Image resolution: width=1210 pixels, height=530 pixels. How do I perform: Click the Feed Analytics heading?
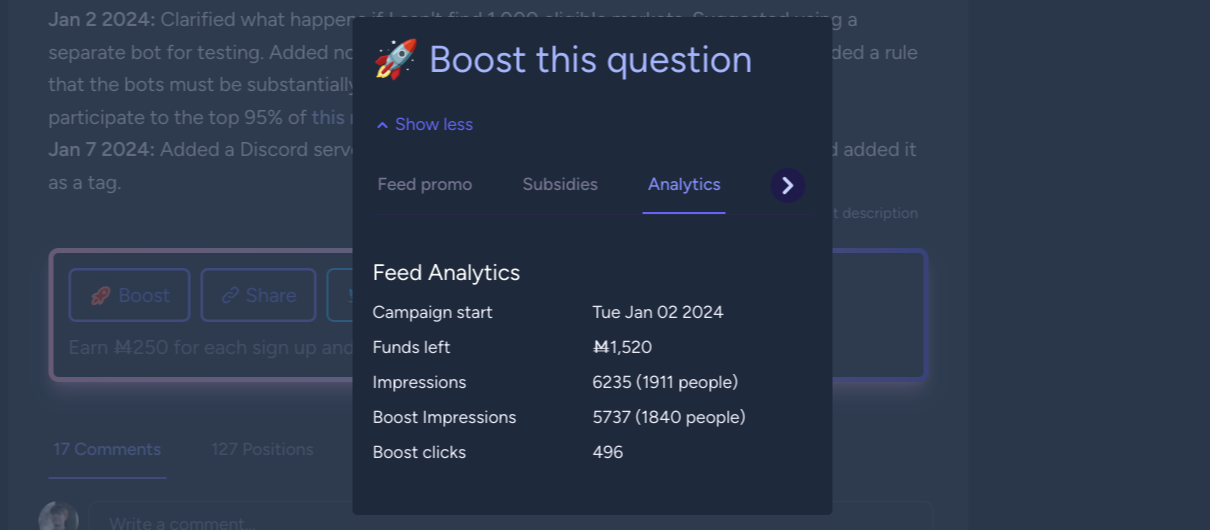click(446, 273)
